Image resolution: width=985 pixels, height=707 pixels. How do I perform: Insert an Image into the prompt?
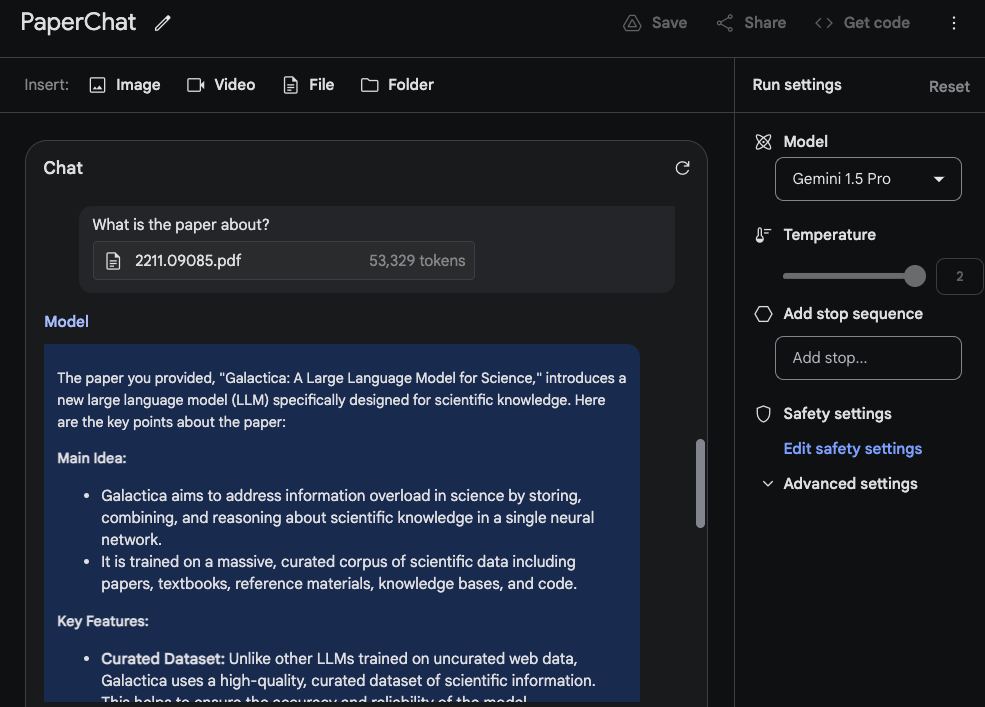click(125, 85)
